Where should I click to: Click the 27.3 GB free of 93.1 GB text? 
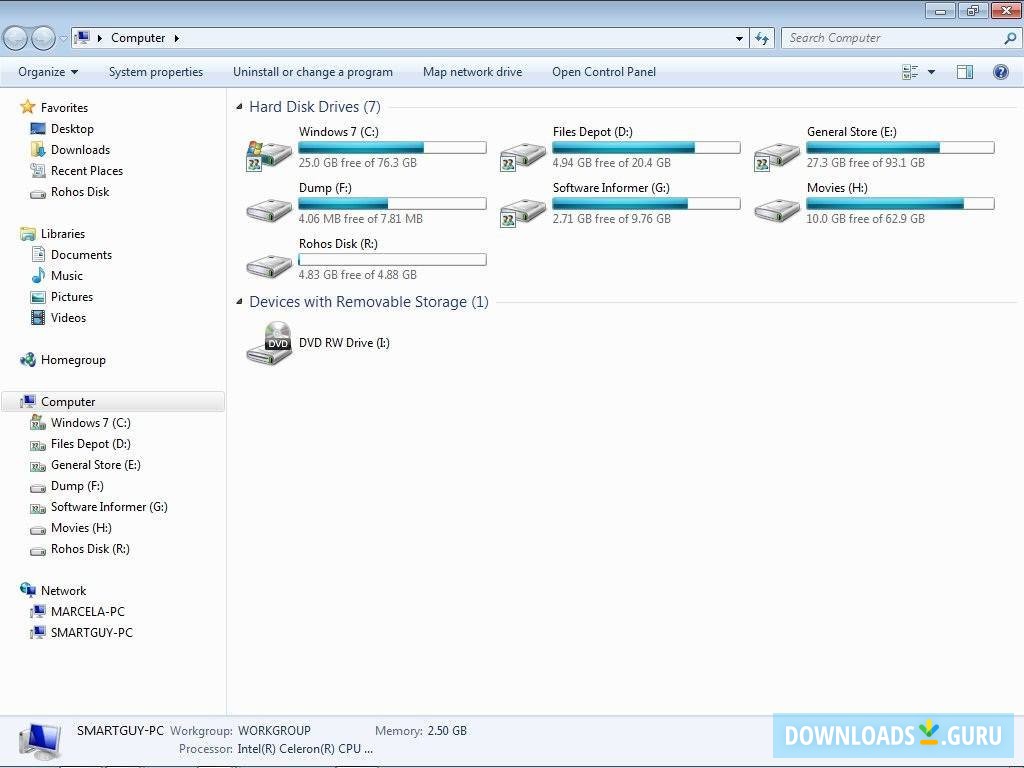pos(865,163)
